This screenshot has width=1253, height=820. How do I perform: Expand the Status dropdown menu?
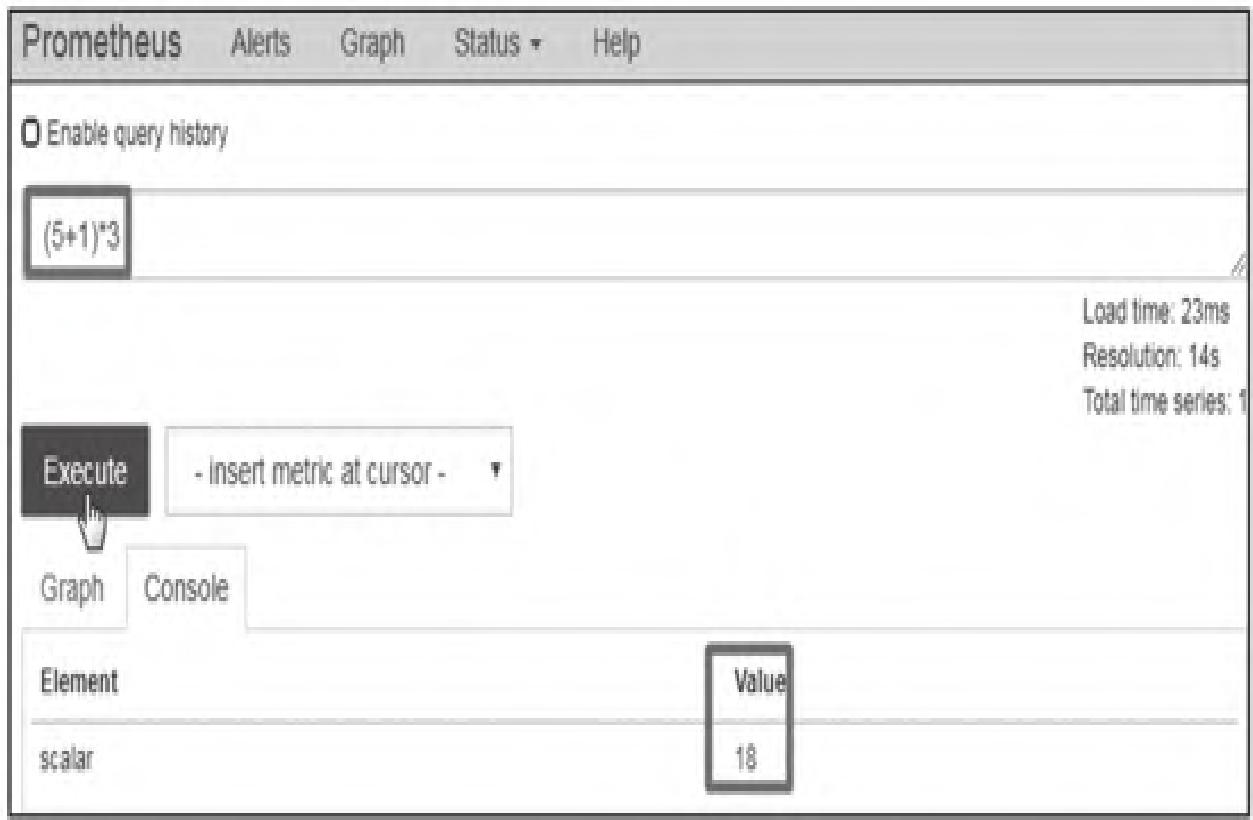click(x=498, y=43)
